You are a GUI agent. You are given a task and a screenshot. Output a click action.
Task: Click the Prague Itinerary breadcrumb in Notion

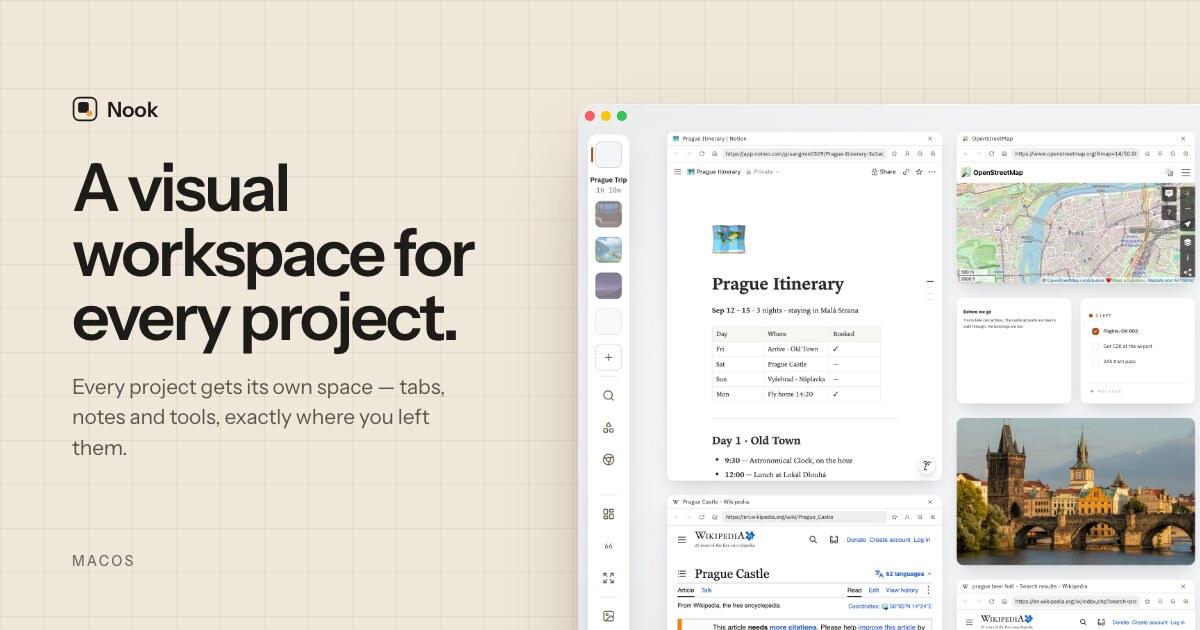(x=714, y=172)
